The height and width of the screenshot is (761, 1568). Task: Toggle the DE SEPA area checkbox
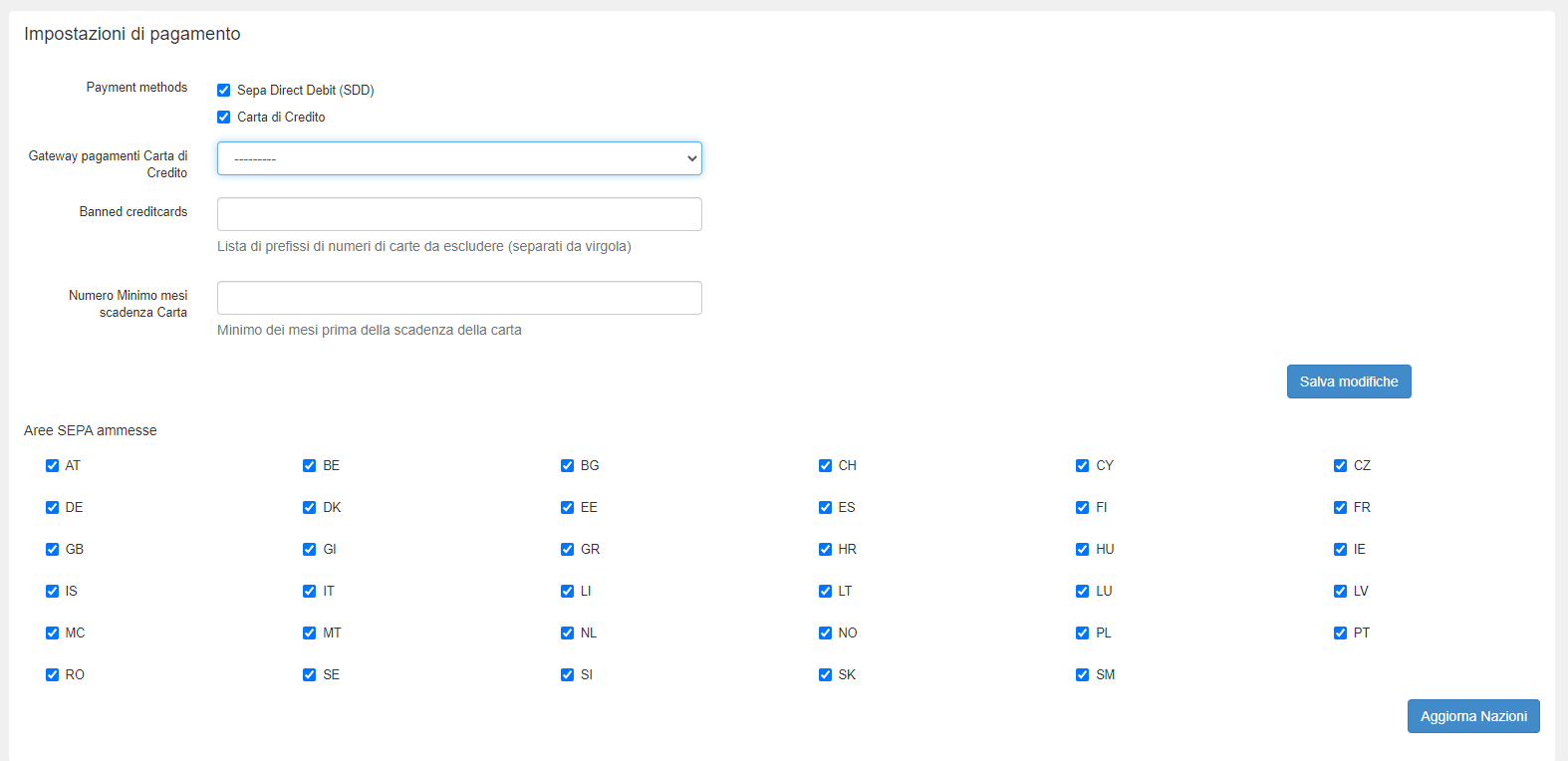tap(52, 508)
